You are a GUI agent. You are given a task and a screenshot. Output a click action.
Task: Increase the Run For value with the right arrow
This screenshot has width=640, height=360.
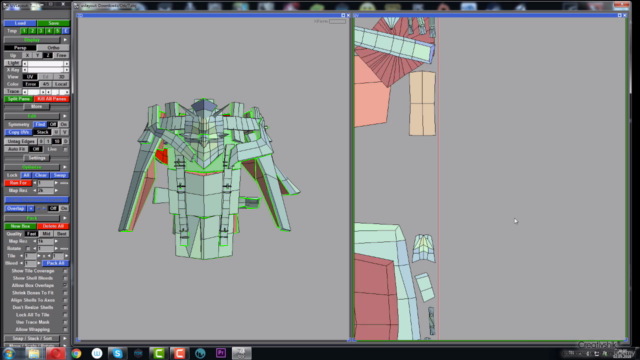point(56,183)
